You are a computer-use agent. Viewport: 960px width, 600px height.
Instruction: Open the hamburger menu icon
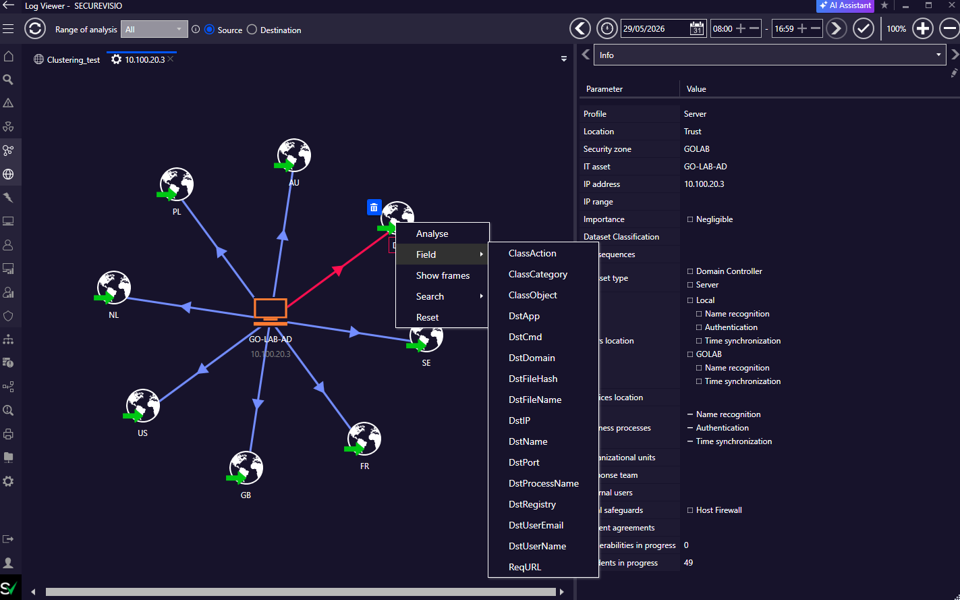(x=8, y=29)
